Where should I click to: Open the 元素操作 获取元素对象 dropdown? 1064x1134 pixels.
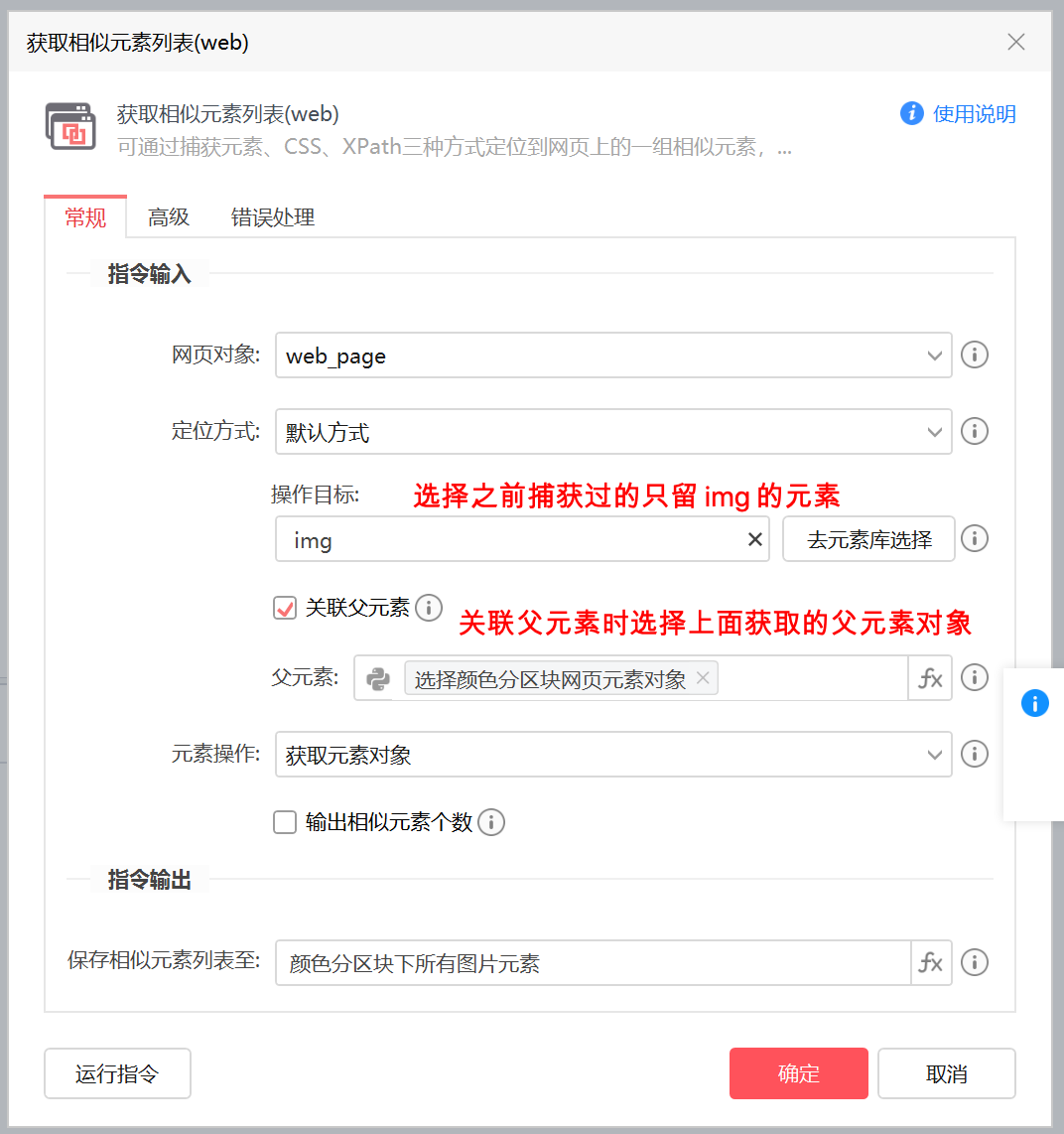pyautogui.click(x=613, y=755)
